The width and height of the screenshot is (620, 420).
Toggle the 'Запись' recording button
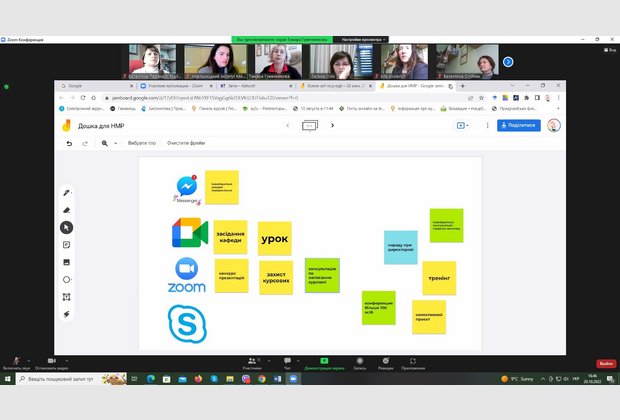point(359,362)
